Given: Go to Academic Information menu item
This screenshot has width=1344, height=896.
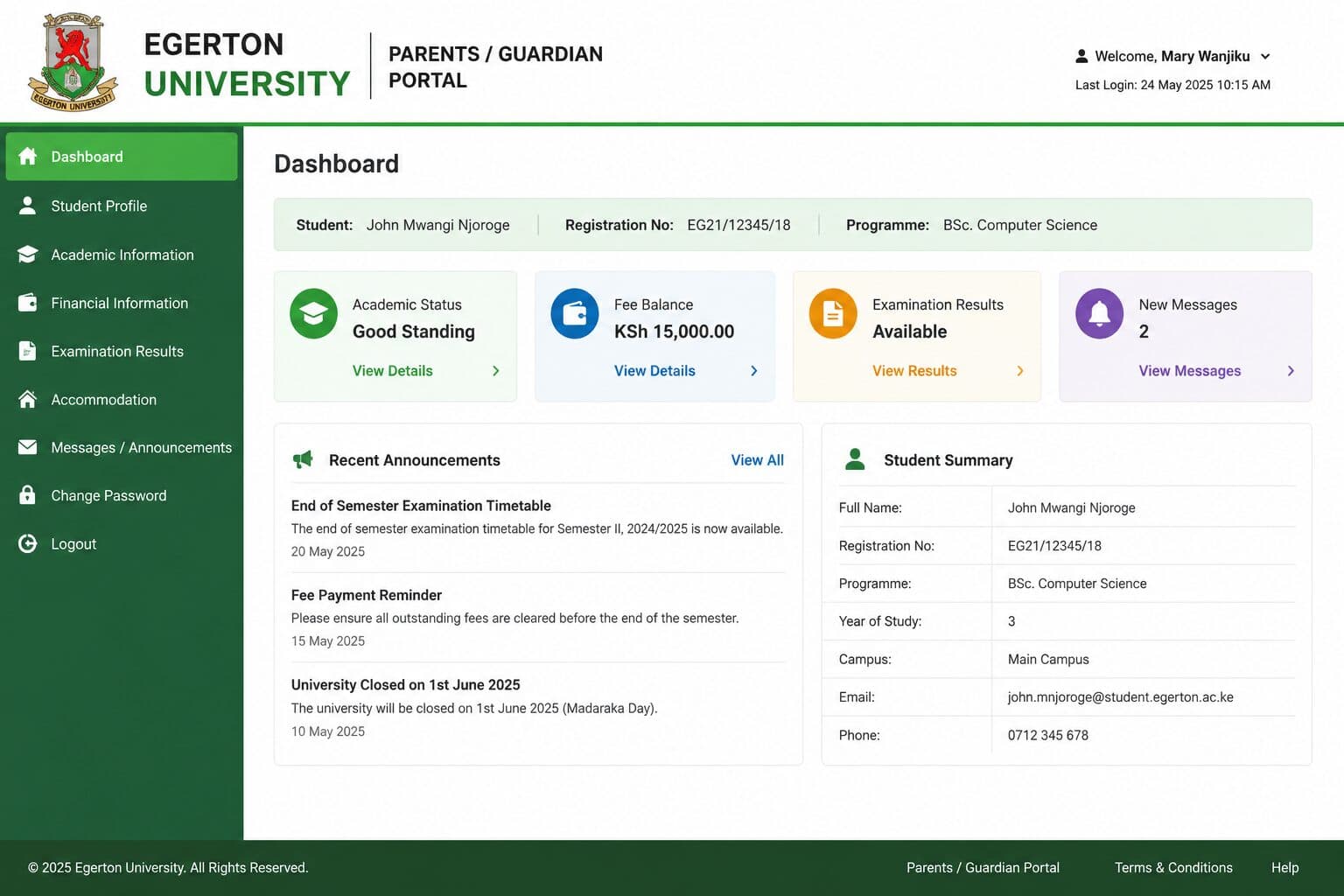Looking at the screenshot, I should pos(122,255).
